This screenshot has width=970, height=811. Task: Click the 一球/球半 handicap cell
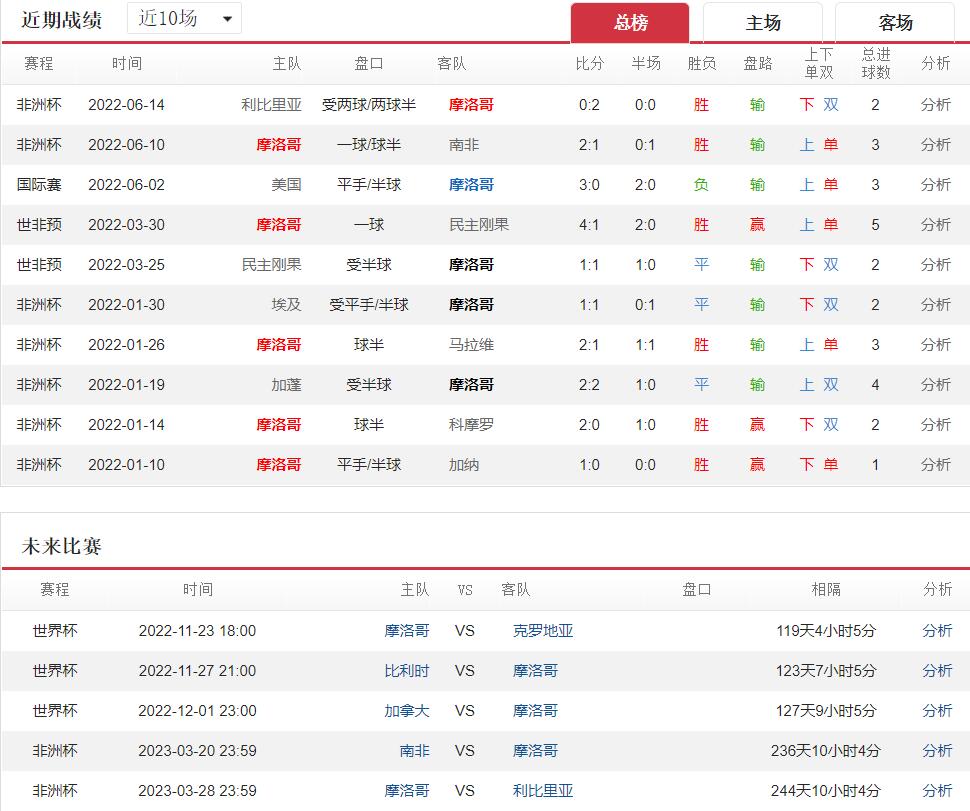(x=369, y=145)
